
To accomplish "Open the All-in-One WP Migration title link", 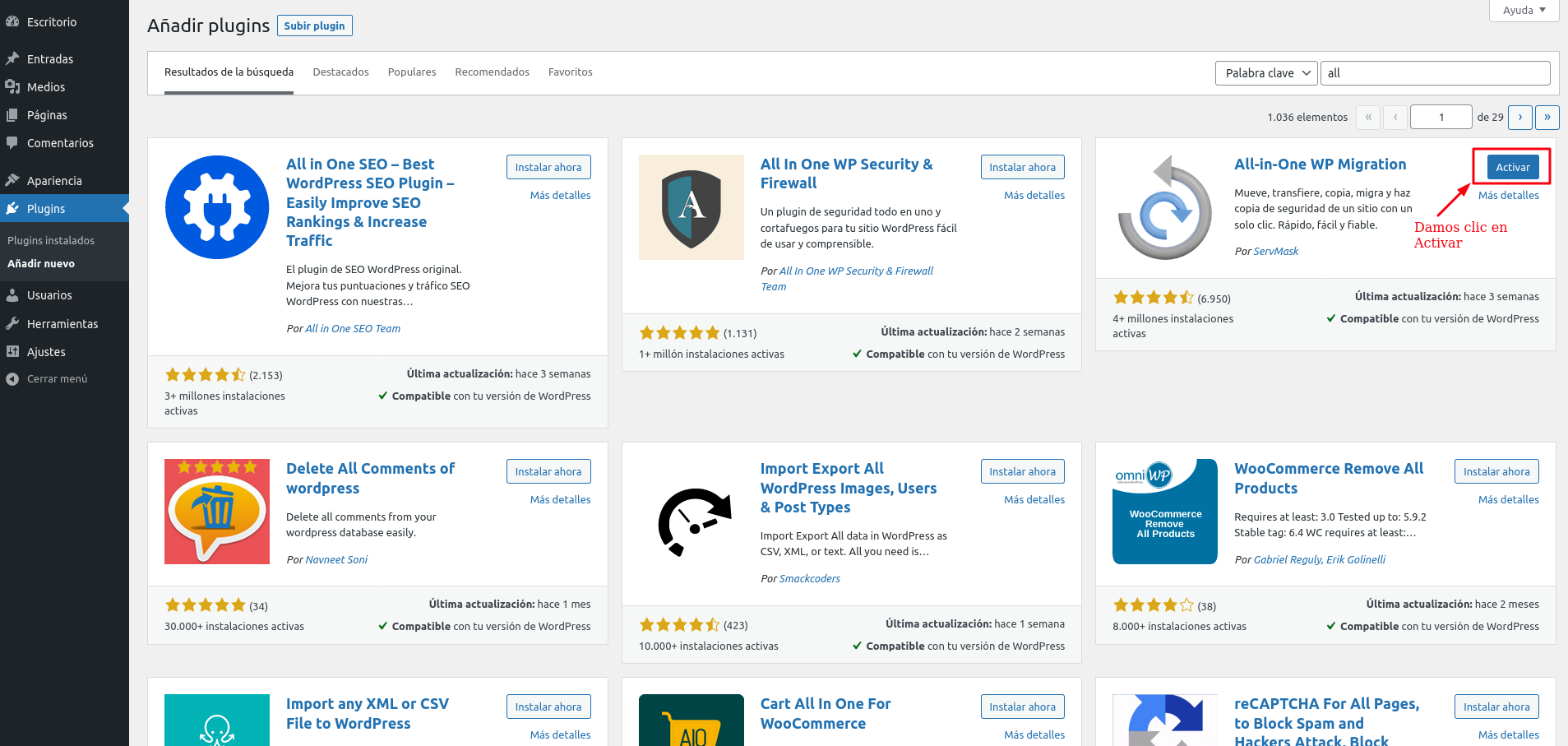I will [x=1320, y=164].
